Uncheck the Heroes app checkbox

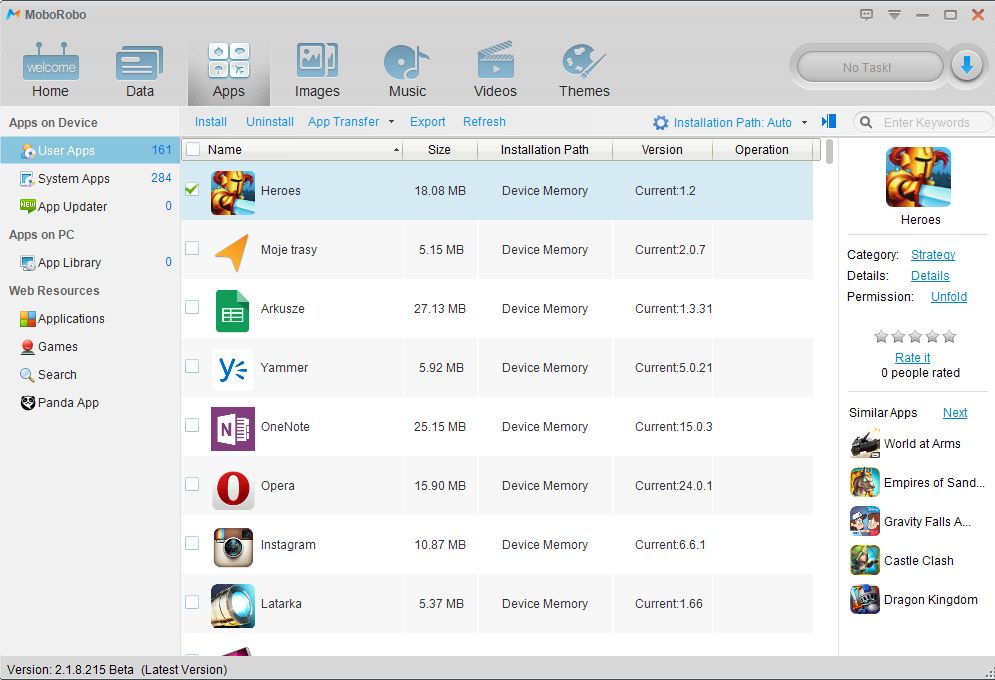192,189
